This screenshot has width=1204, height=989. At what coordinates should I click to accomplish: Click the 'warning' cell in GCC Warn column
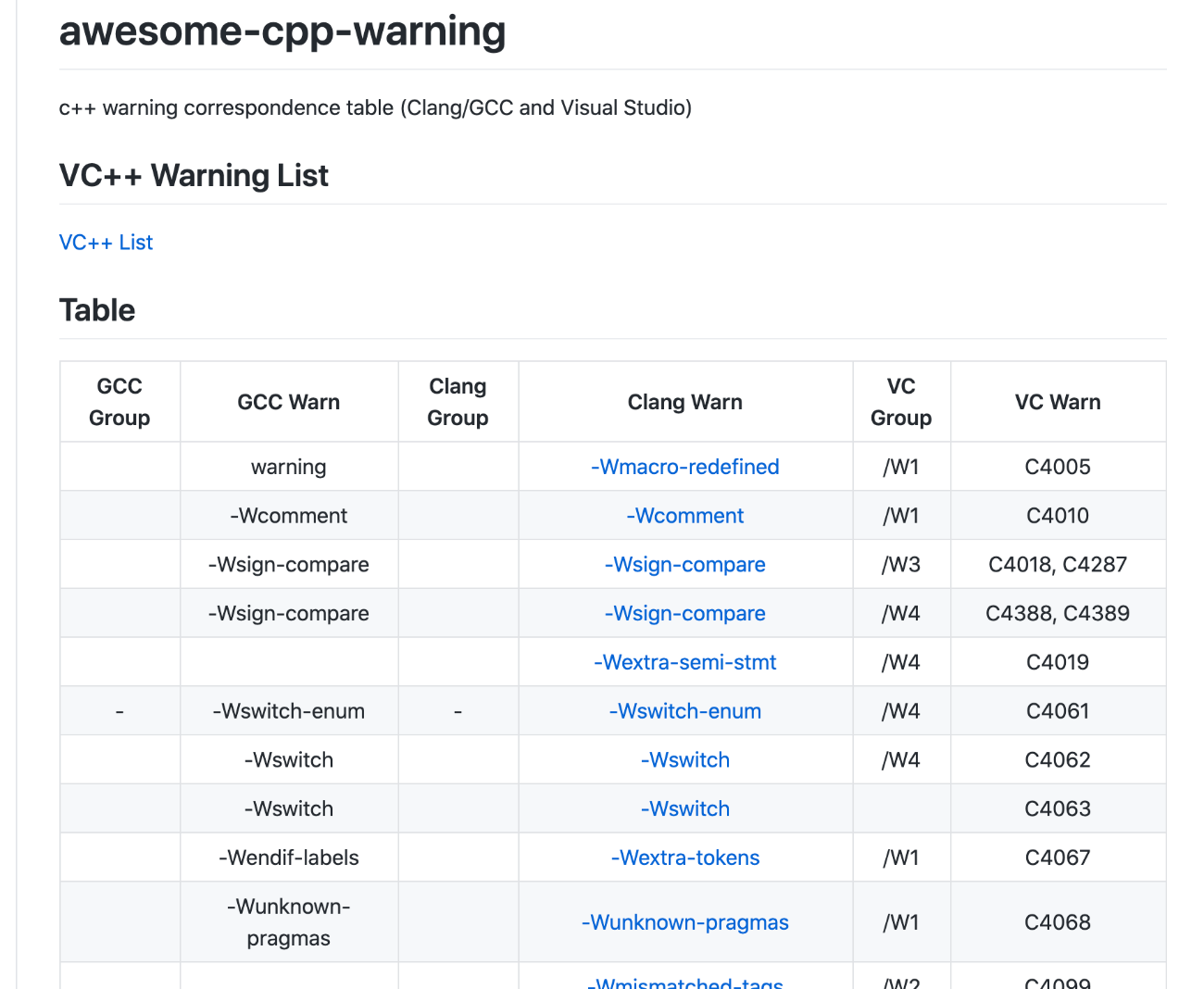(289, 467)
